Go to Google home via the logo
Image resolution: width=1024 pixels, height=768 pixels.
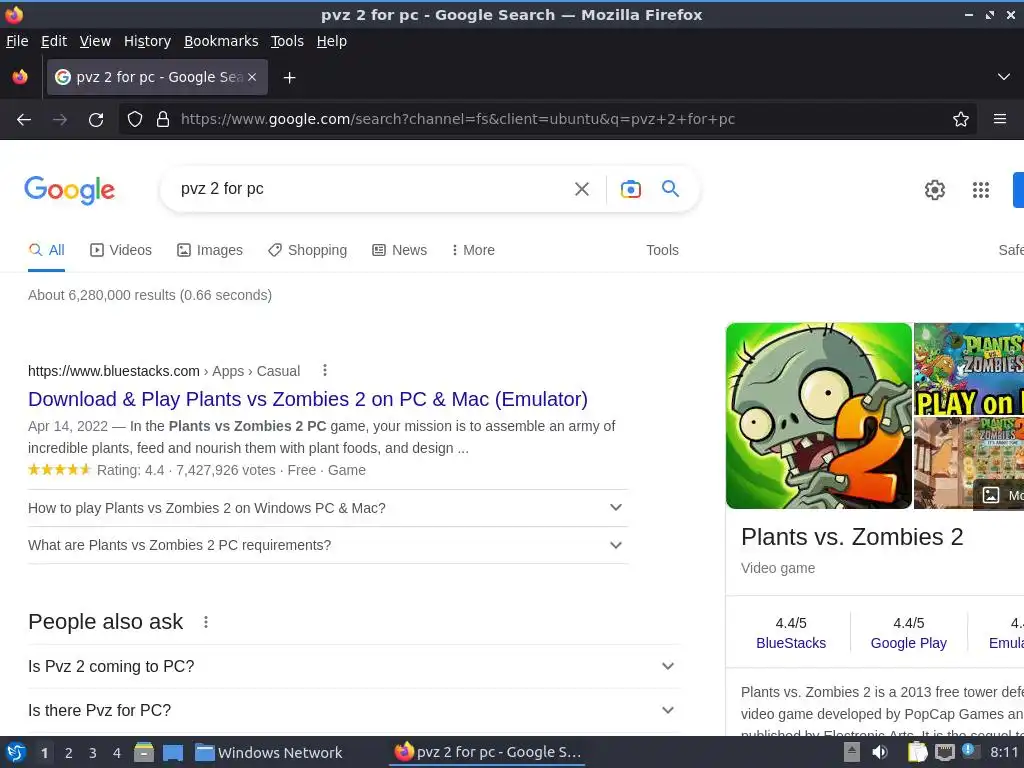(x=69, y=190)
